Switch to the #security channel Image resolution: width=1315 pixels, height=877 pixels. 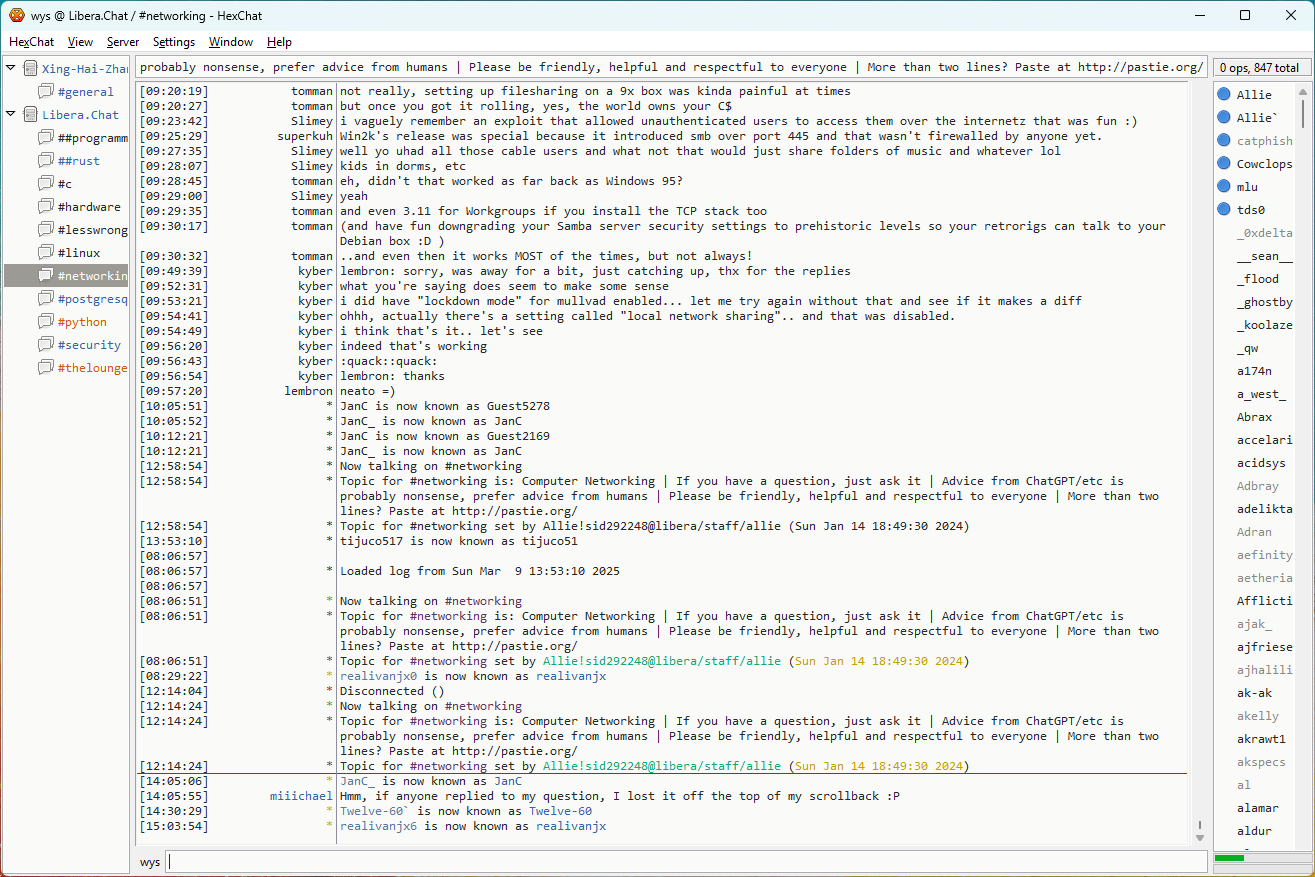pyautogui.click(x=88, y=345)
